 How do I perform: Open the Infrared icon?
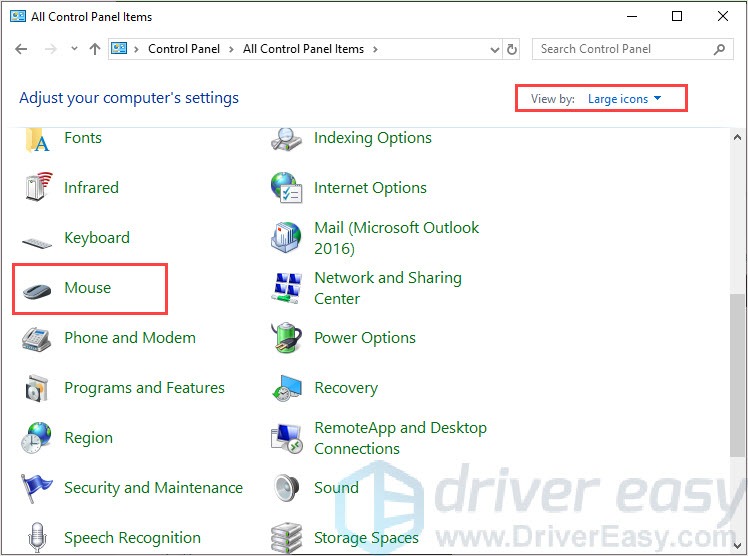point(37,188)
